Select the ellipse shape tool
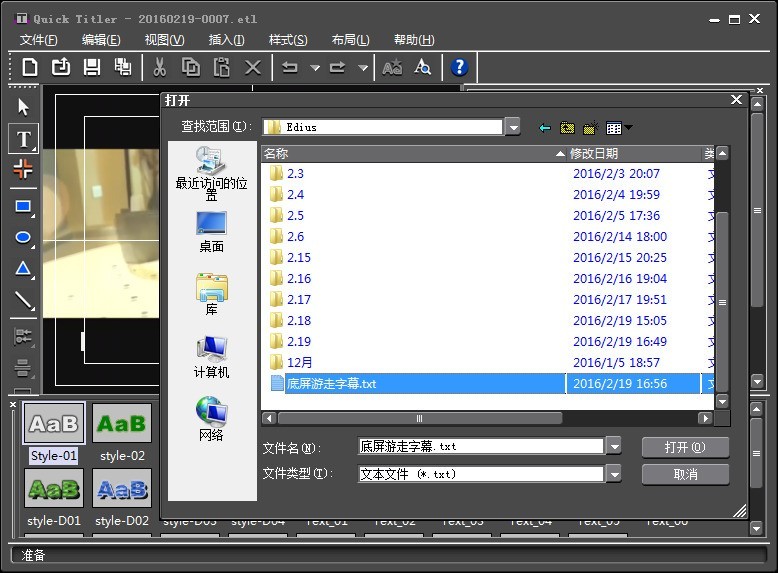 [x=24, y=238]
